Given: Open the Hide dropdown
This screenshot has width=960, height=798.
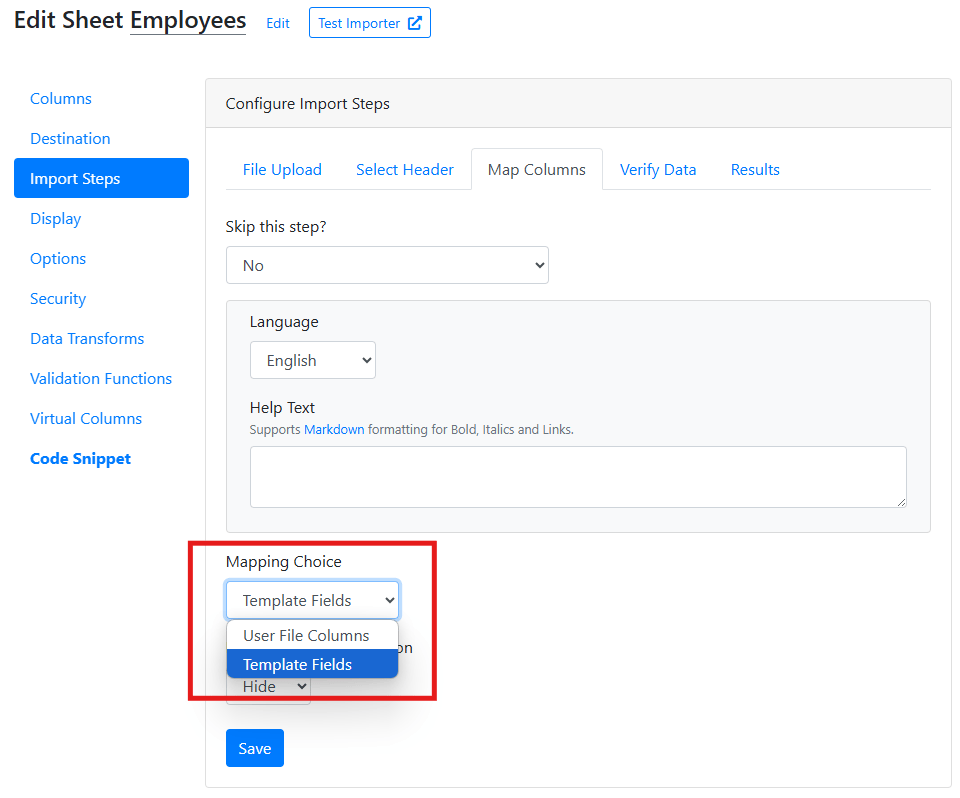Looking at the screenshot, I should tap(268, 687).
